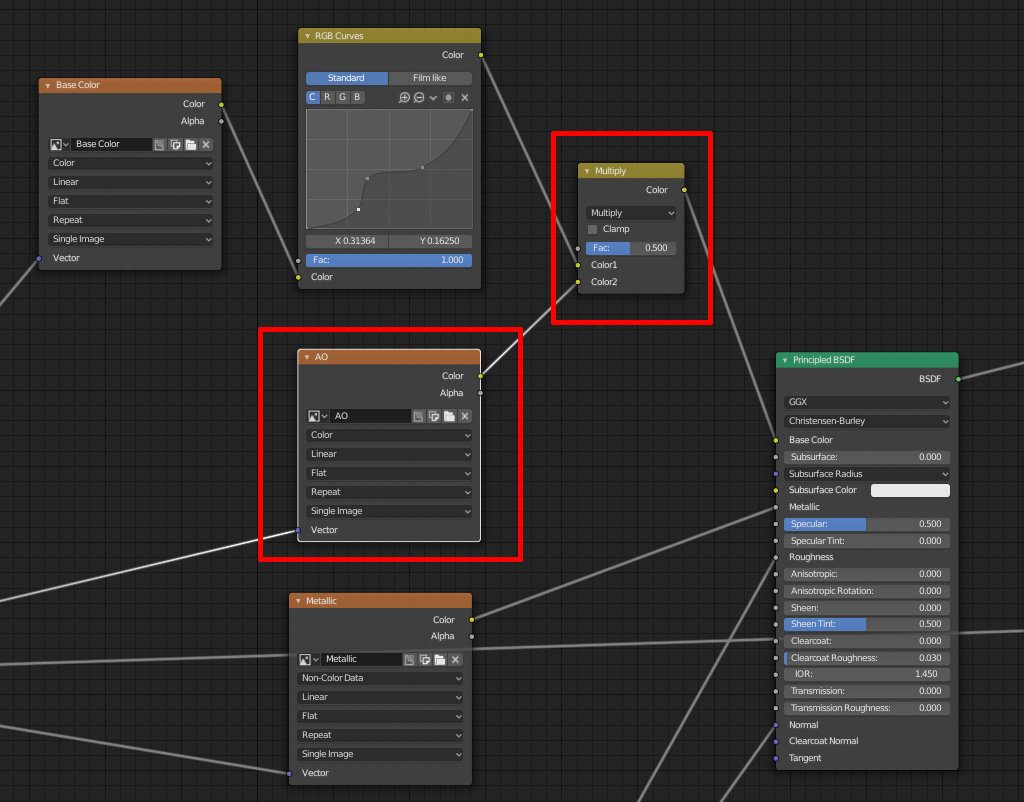Click the Principled BSDF output socket
Screen dimensions: 1024x802
959,379
